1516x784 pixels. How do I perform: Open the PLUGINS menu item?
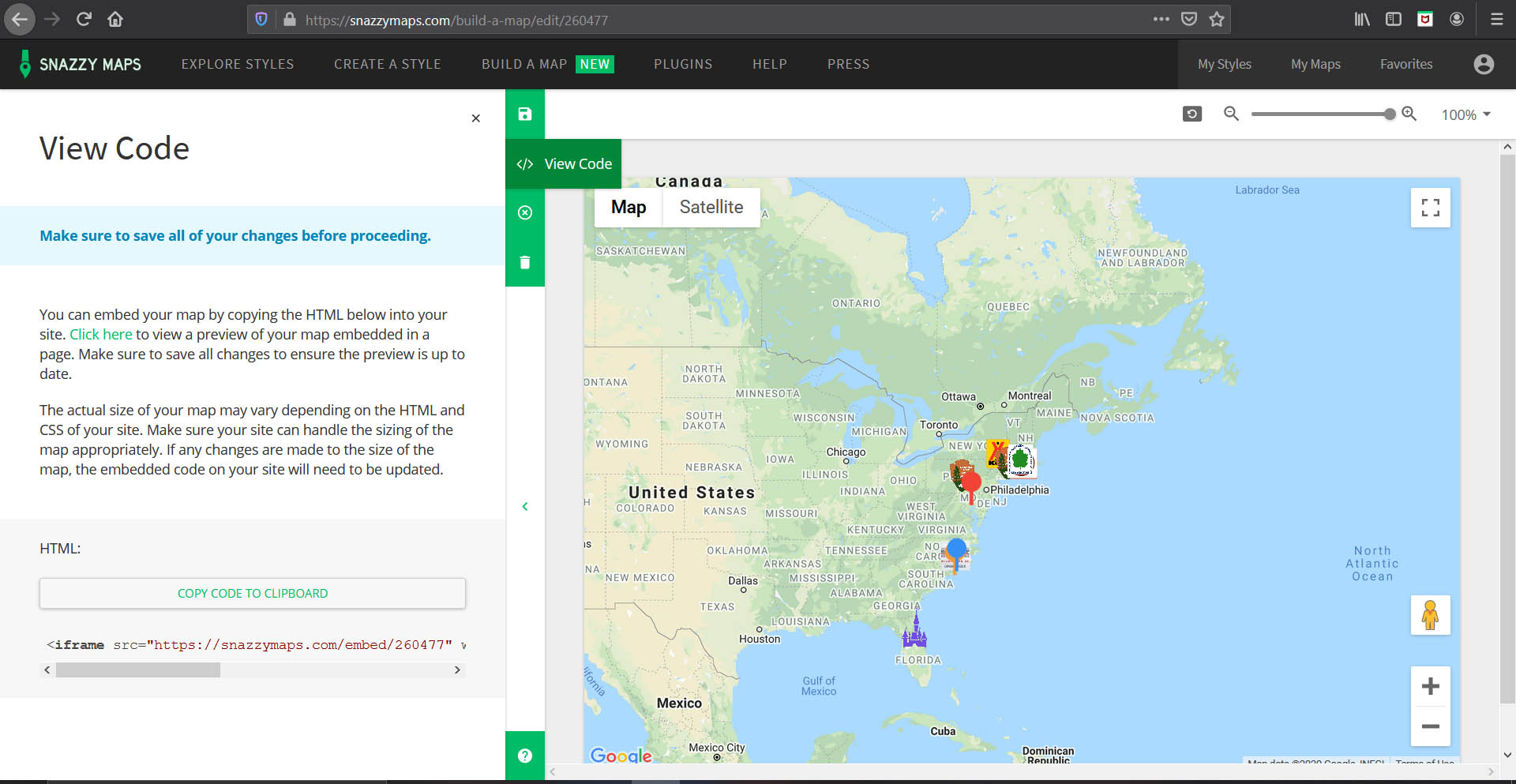(683, 64)
